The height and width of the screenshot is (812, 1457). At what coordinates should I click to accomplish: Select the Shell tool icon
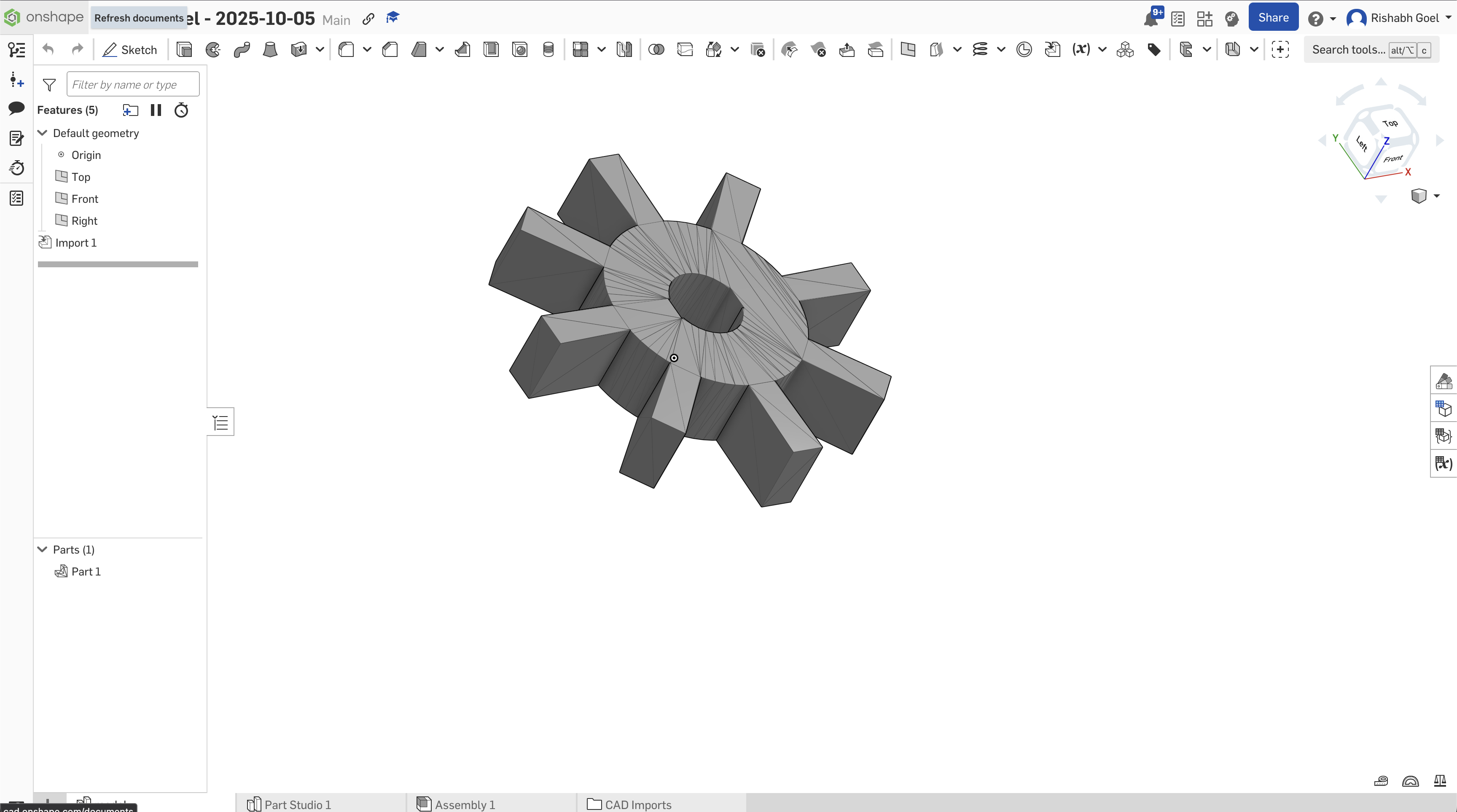tap(491, 50)
